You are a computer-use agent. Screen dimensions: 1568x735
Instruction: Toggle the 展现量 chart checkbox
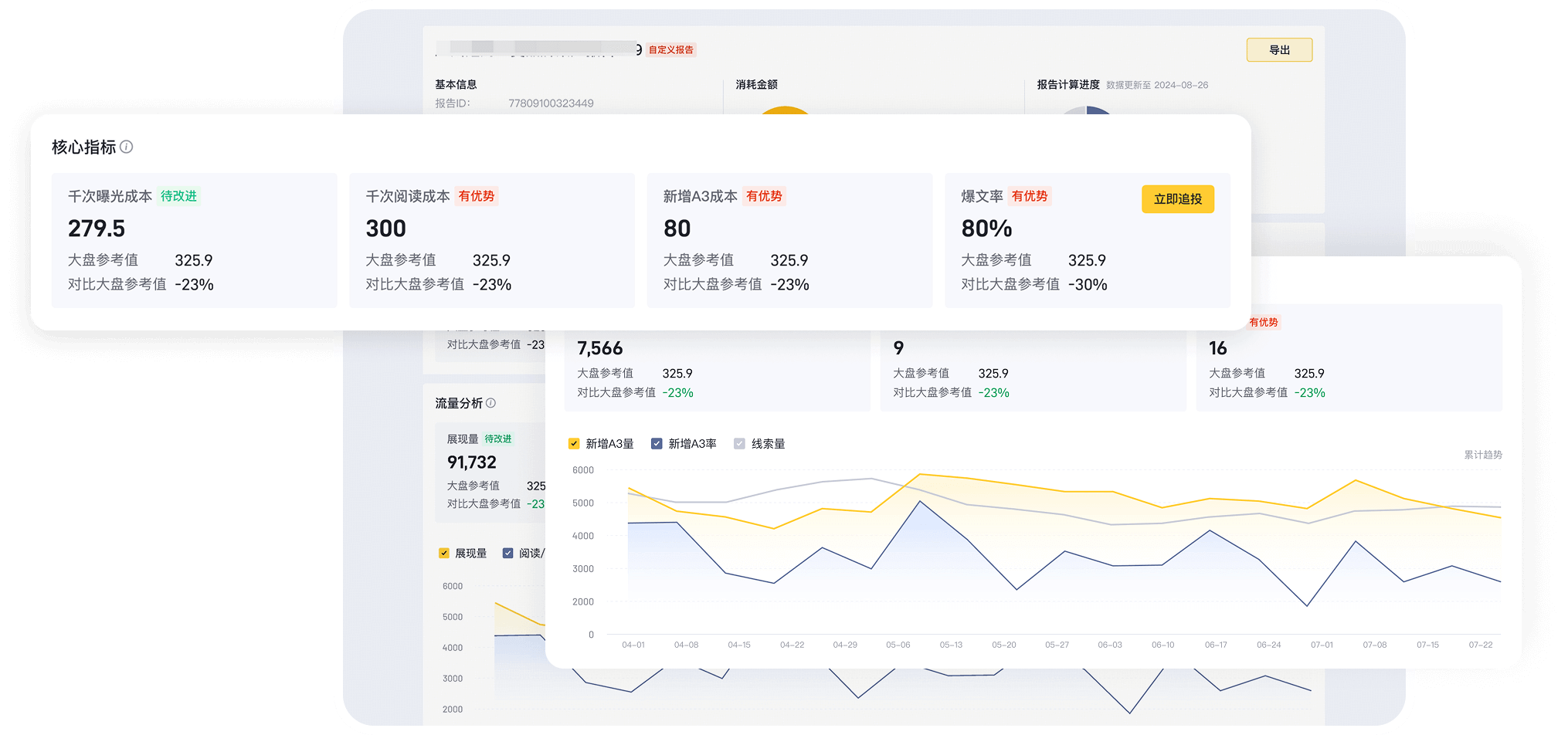[x=444, y=553]
